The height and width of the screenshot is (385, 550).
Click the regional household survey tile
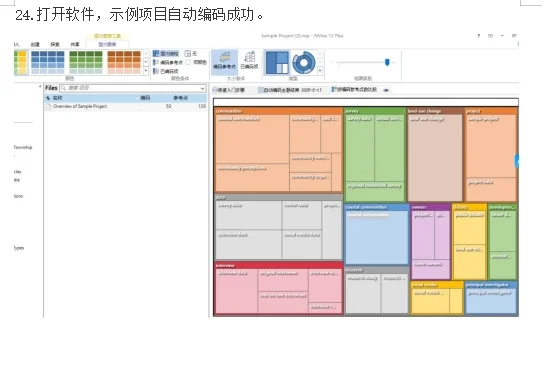pos(375,191)
